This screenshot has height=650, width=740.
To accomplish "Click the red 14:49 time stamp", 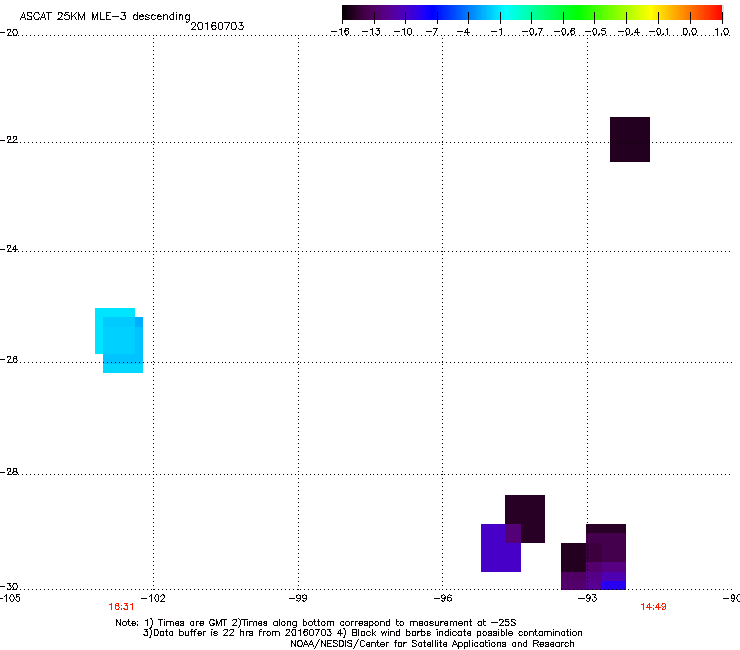I will point(653,607).
